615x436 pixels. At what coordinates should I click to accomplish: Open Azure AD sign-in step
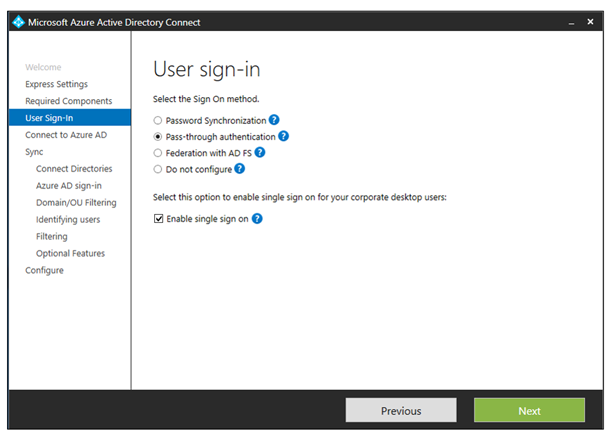[69, 185]
